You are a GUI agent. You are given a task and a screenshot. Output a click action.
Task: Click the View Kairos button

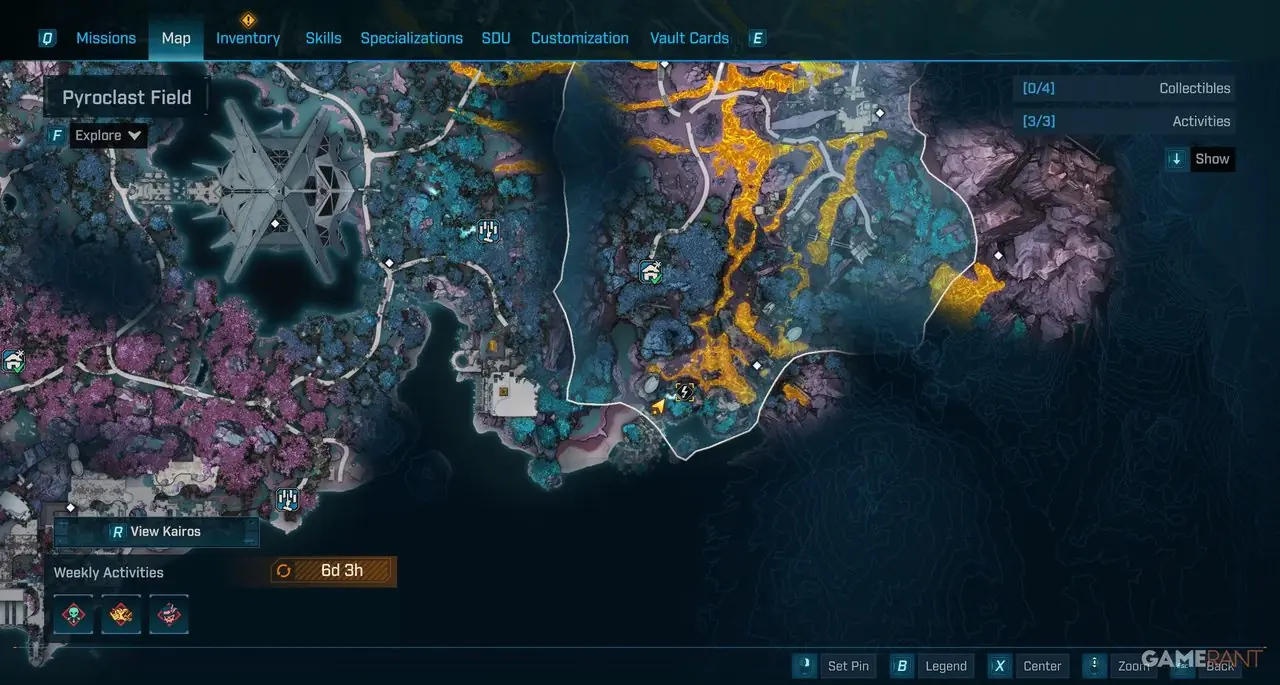[156, 531]
